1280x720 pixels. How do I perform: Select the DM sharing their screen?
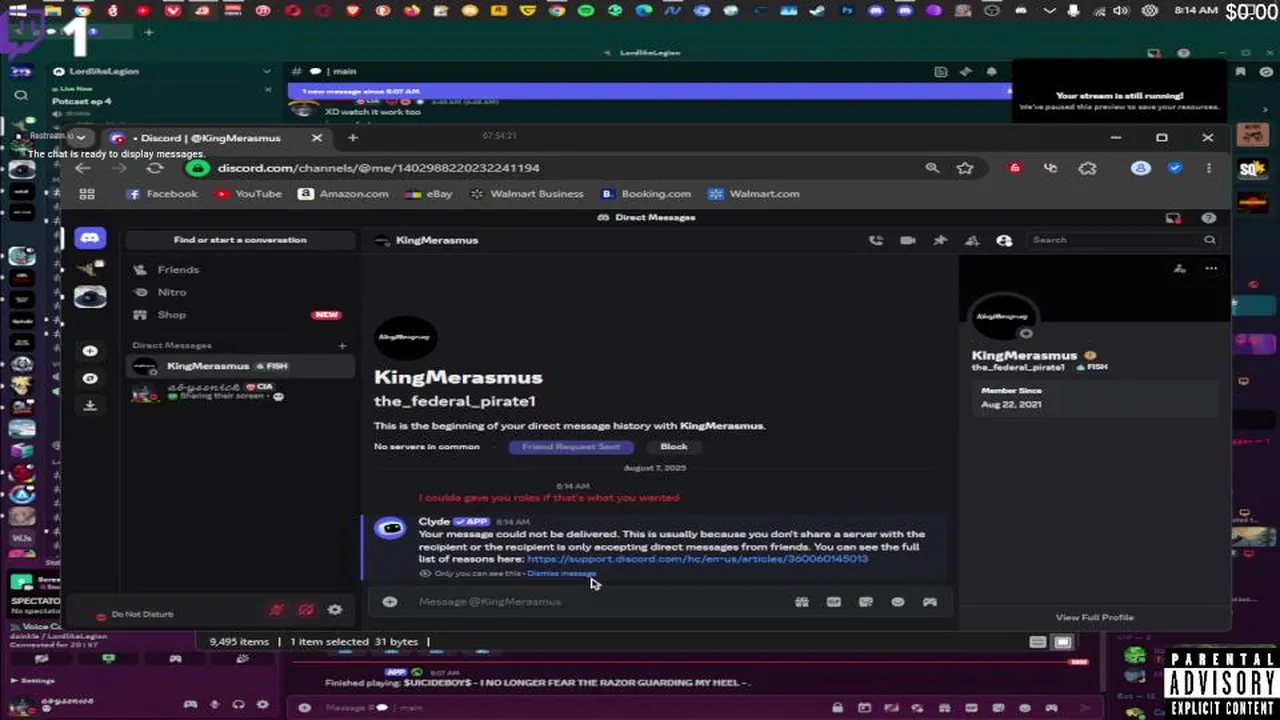pos(240,391)
